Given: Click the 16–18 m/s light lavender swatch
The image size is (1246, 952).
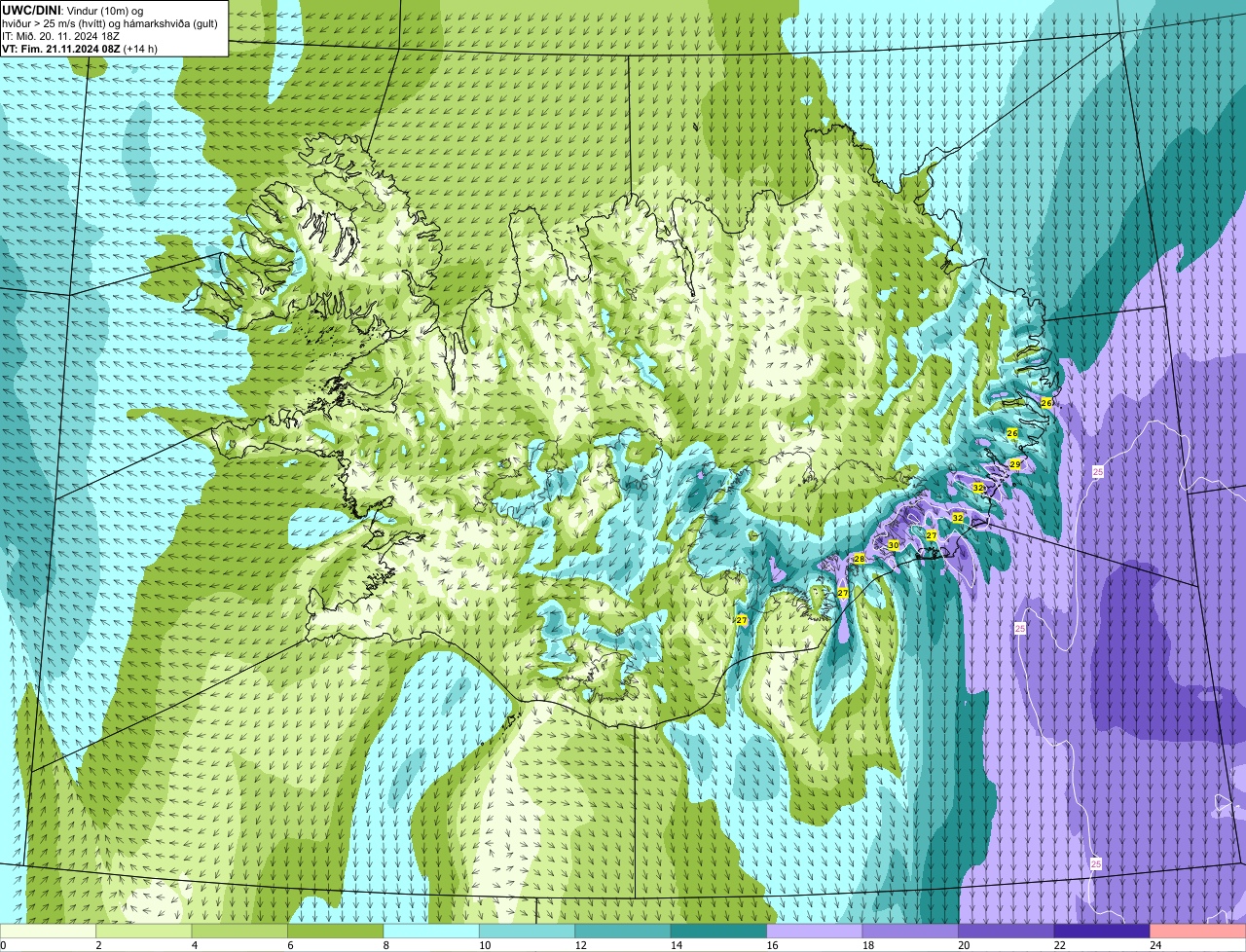Looking at the screenshot, I should [815, 932].
